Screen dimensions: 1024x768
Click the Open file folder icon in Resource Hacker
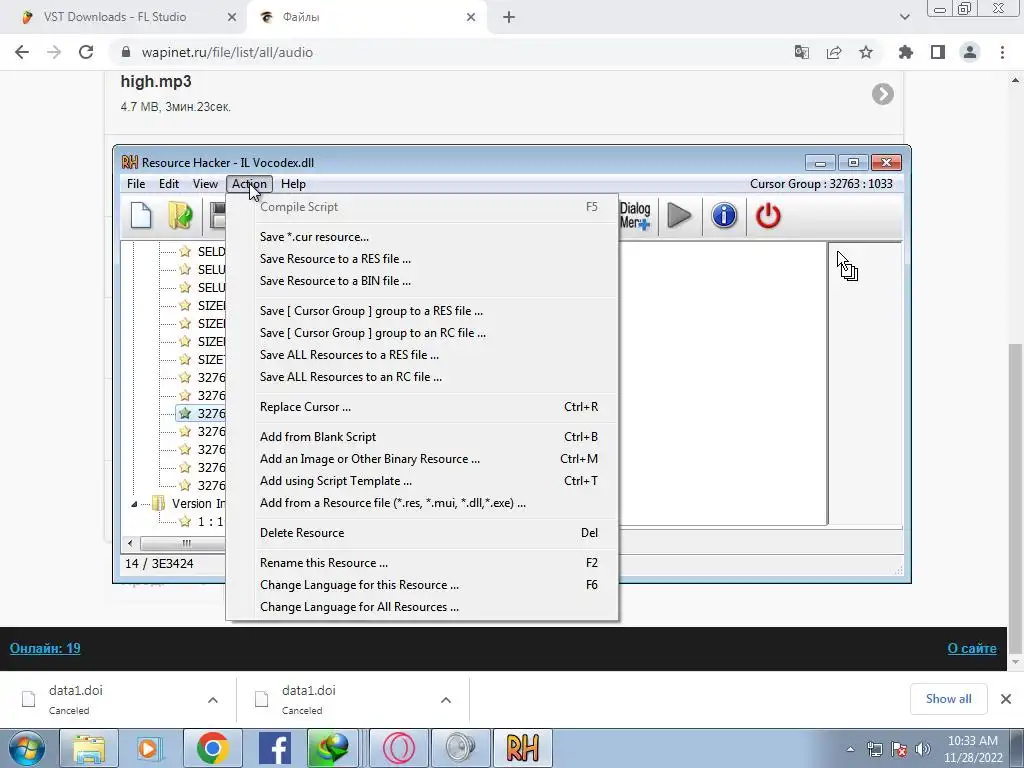pos(180,216)
